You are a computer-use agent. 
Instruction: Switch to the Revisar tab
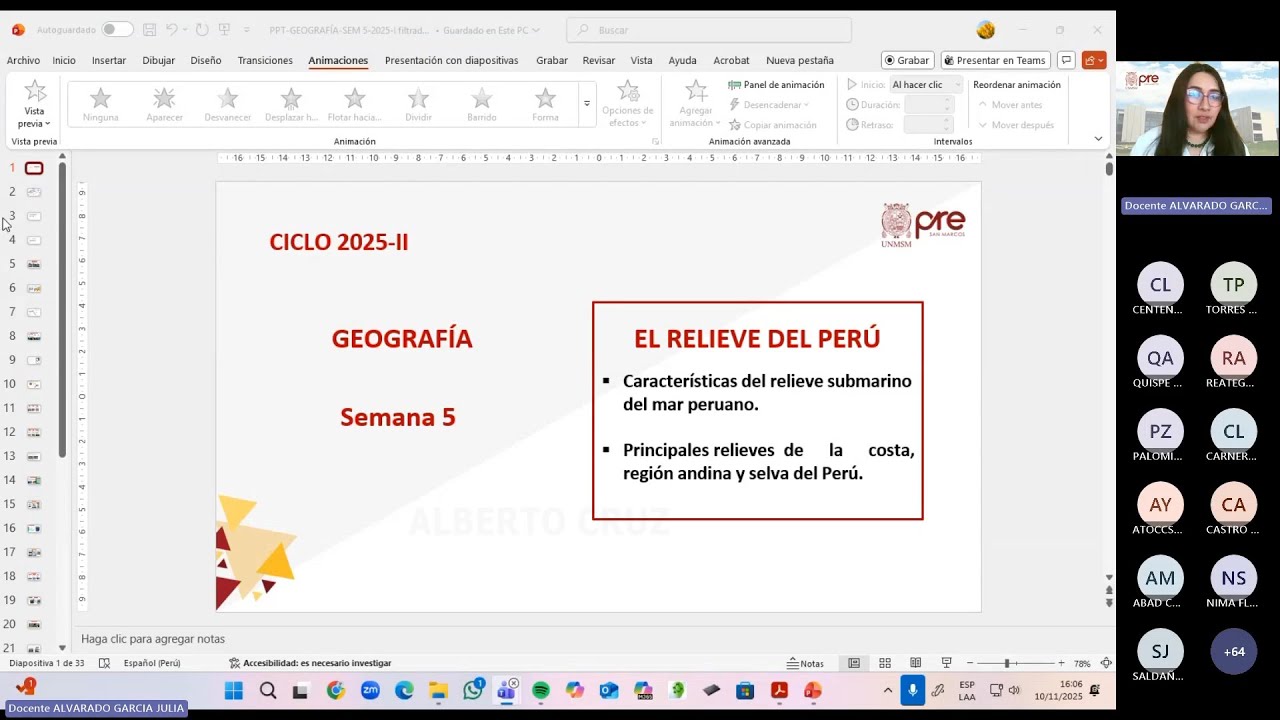599,60
